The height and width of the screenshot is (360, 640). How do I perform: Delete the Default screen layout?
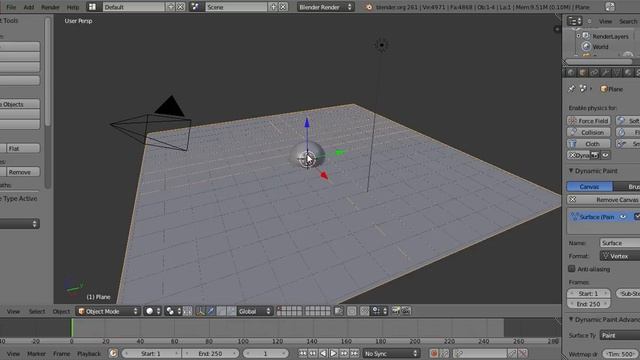click(x=180, y=7)
